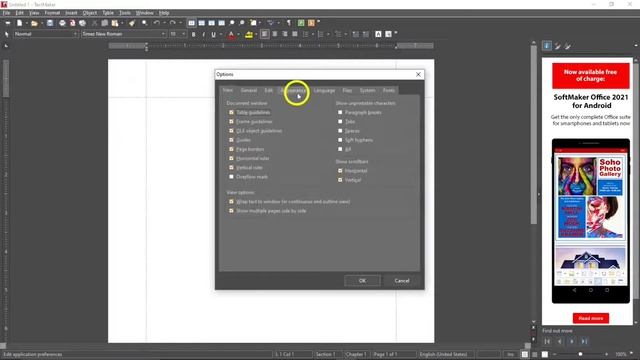Image resolution: width=640 pixels, height=360 pixels.
Task: Justify text with toolbar icon
Action: pyautogui.click(x=295, y=34)
